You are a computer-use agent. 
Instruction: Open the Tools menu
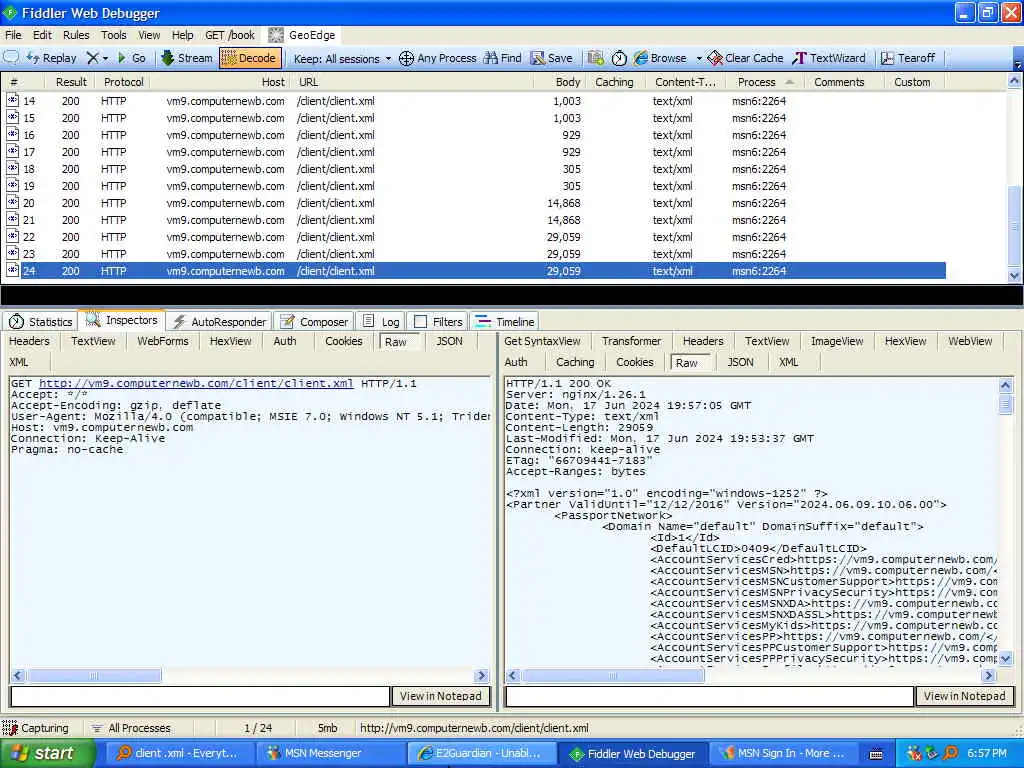(x=113, y=35)
